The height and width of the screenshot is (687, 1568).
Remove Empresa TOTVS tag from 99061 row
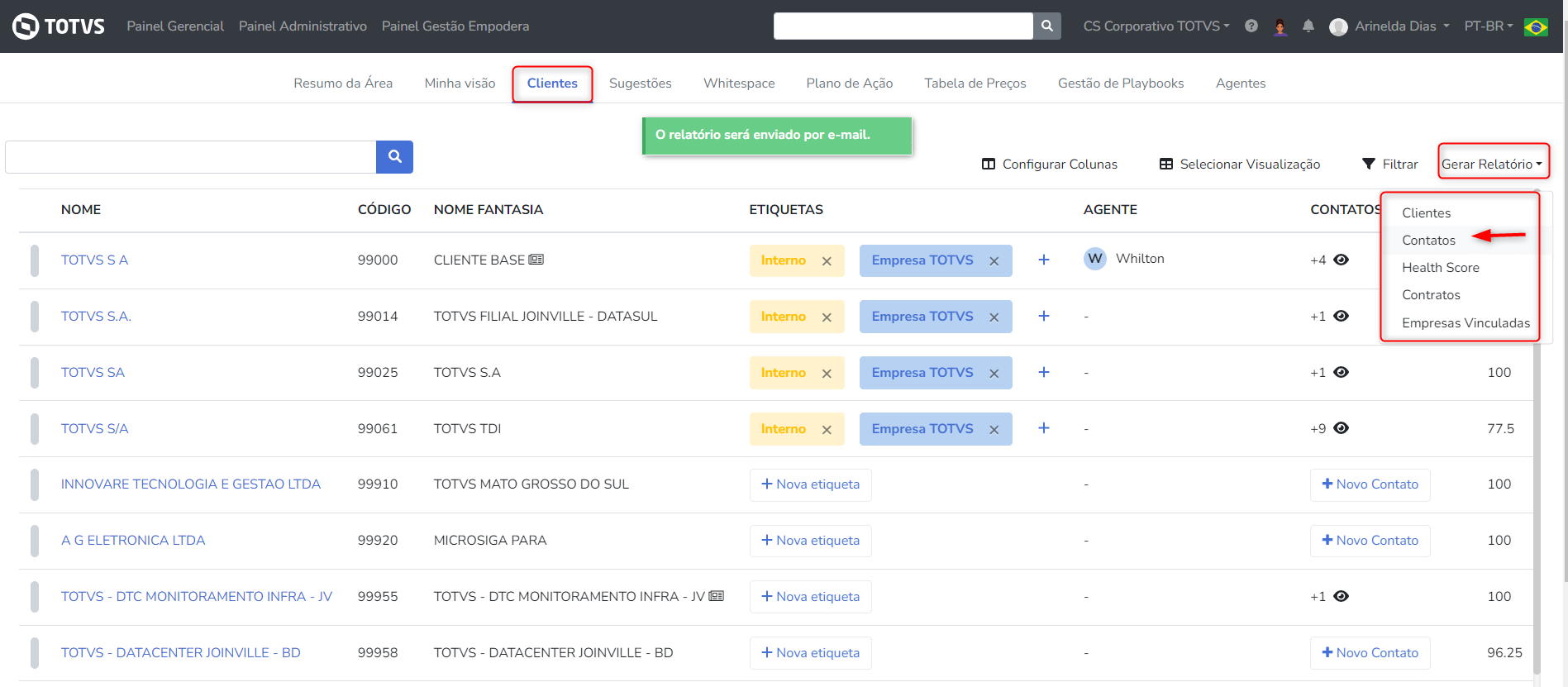(x=994, y=430)
